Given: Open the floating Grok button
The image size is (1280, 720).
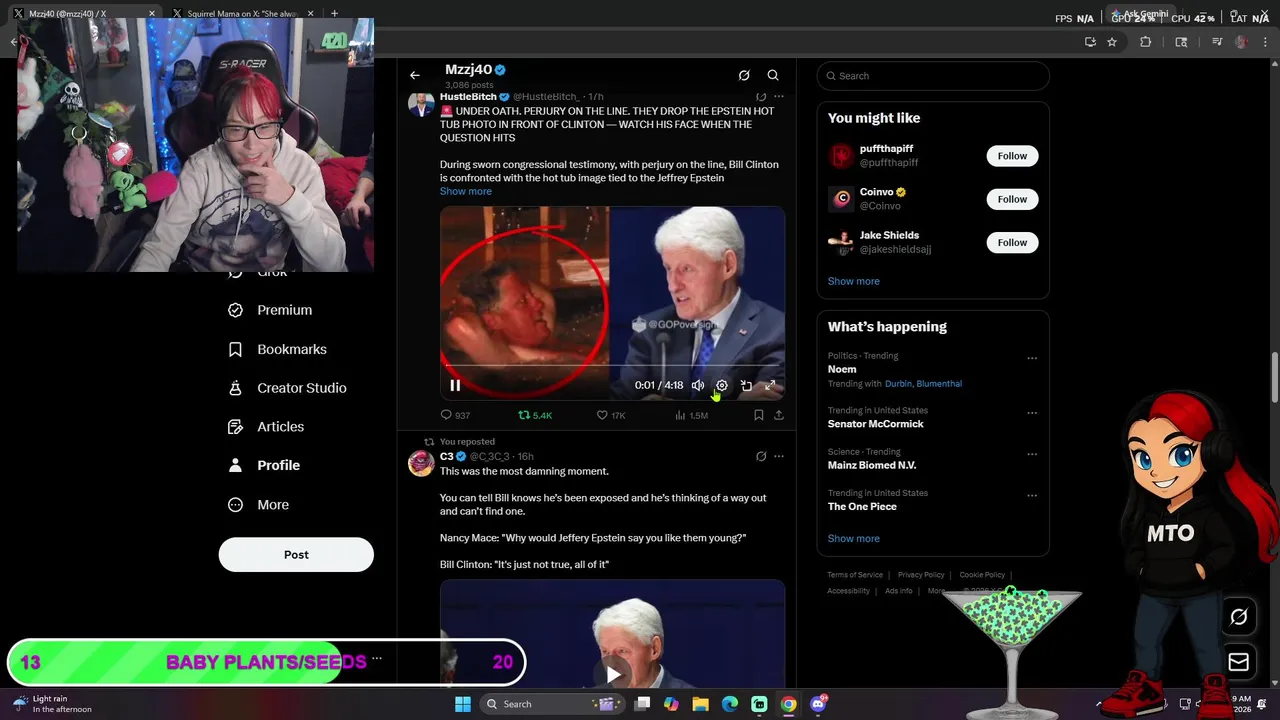Looking at the screenshot, I should pos(1238,617).
